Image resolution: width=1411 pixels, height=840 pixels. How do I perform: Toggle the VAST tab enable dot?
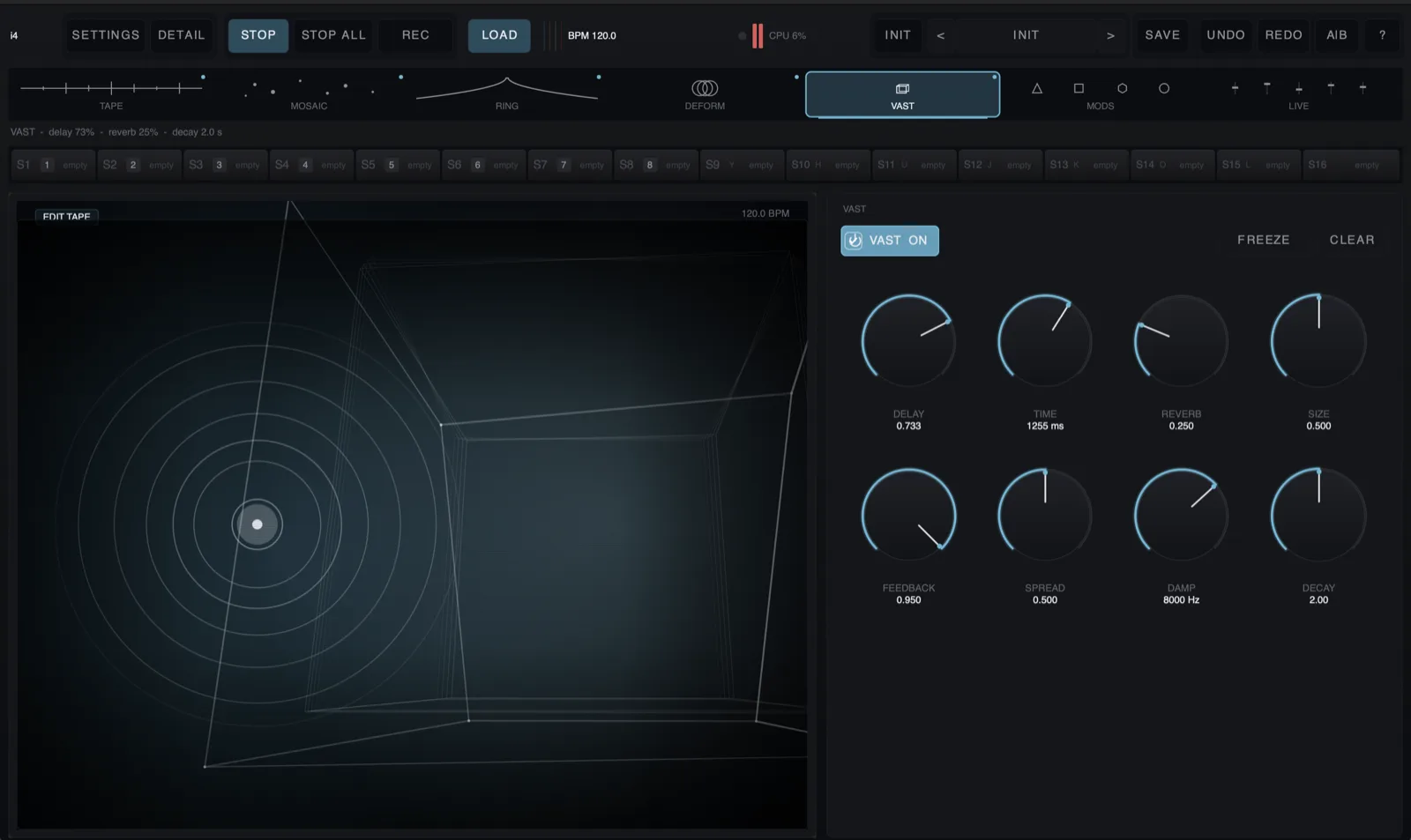point(994,77)
